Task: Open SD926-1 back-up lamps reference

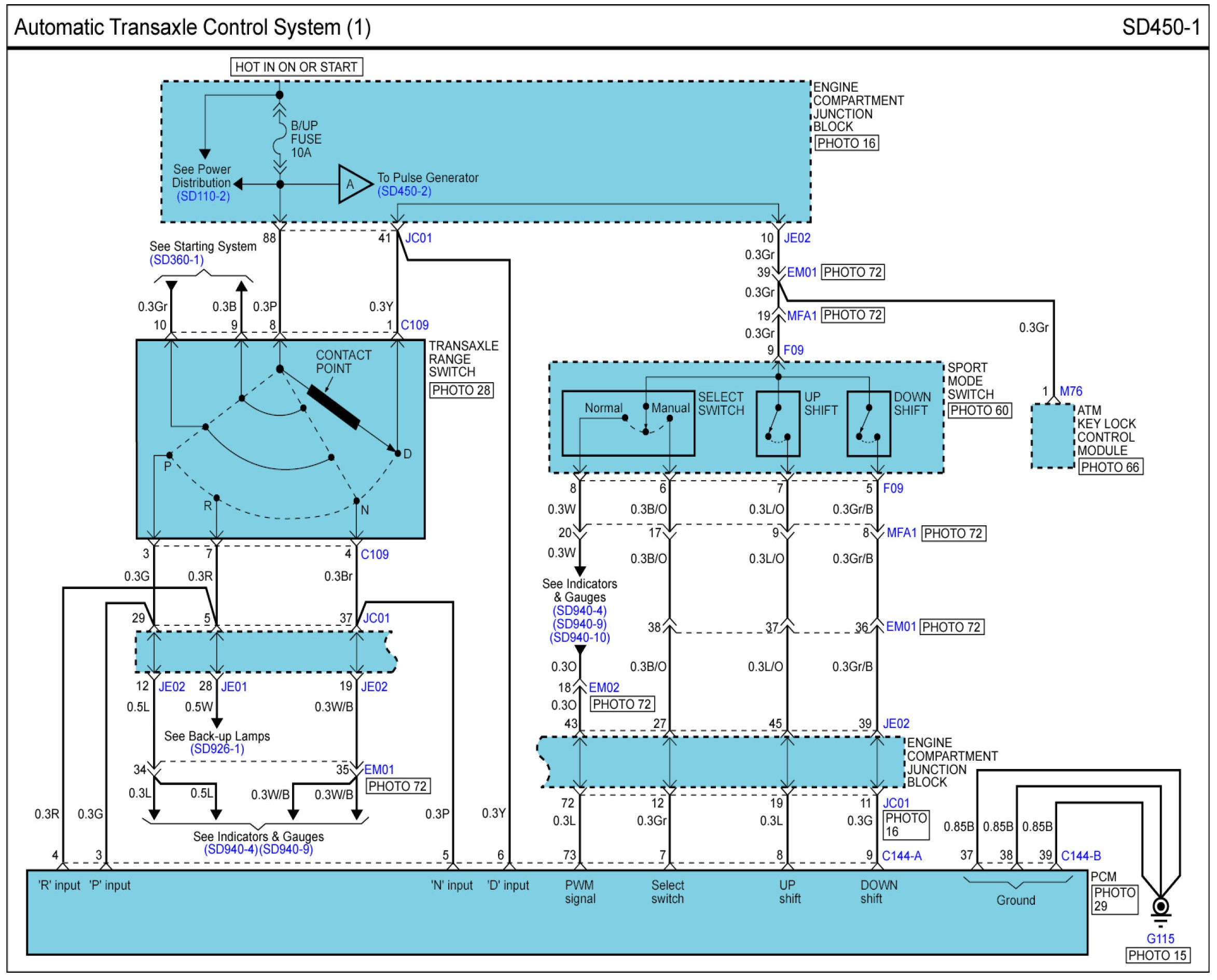Action: [x=217, y=749]
